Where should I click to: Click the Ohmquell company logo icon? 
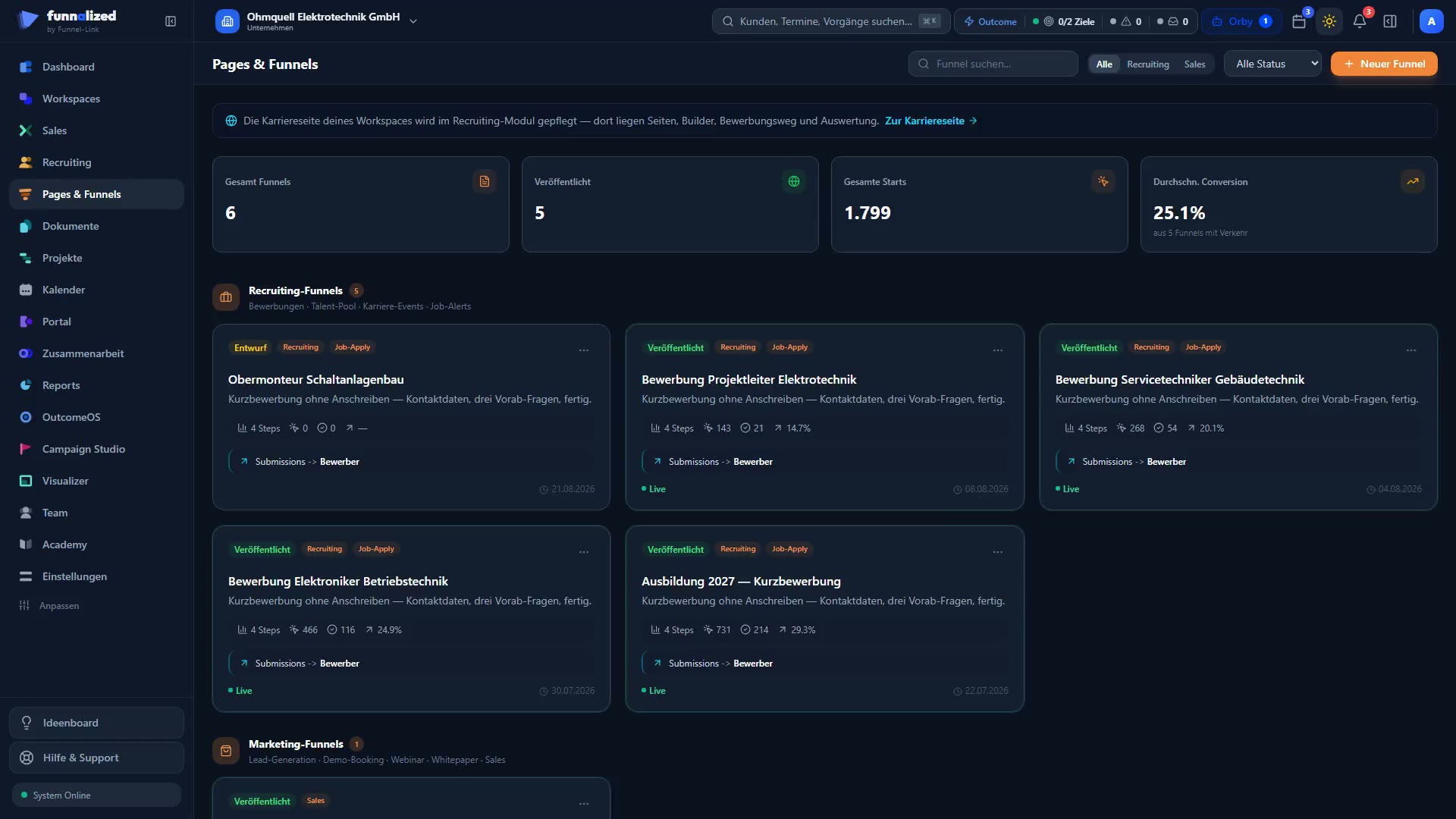(227, 21)
